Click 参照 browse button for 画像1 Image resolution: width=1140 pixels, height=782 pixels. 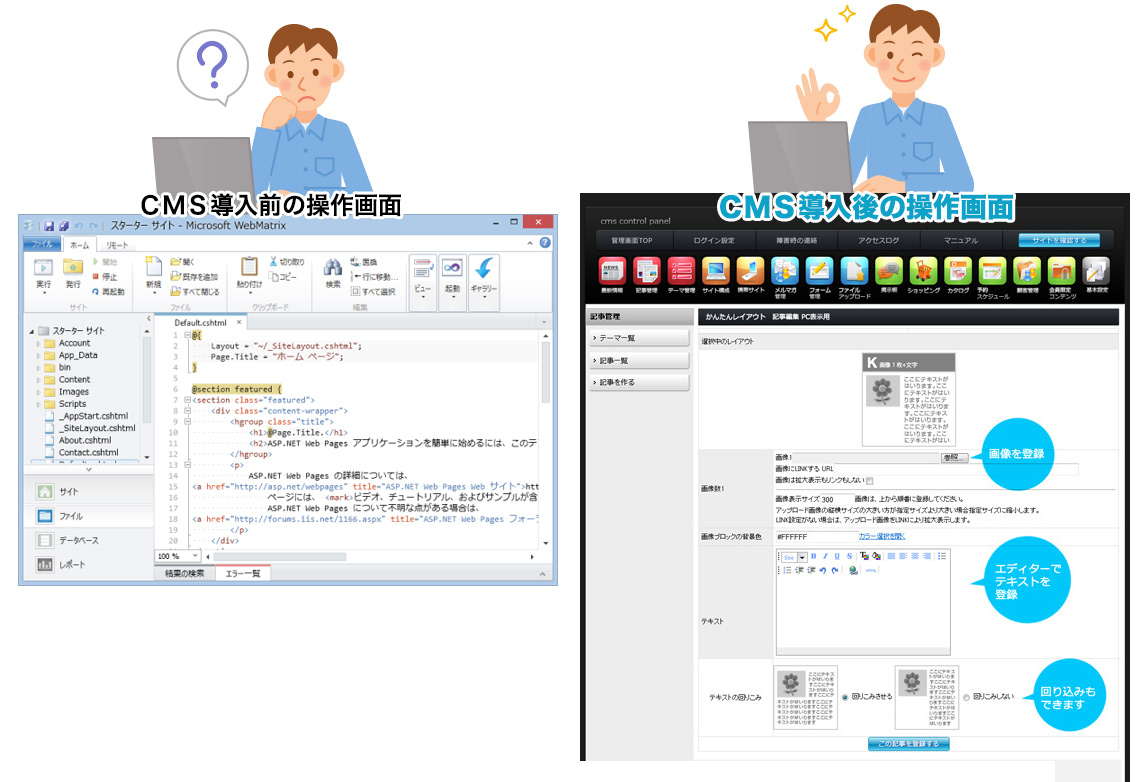954,457
